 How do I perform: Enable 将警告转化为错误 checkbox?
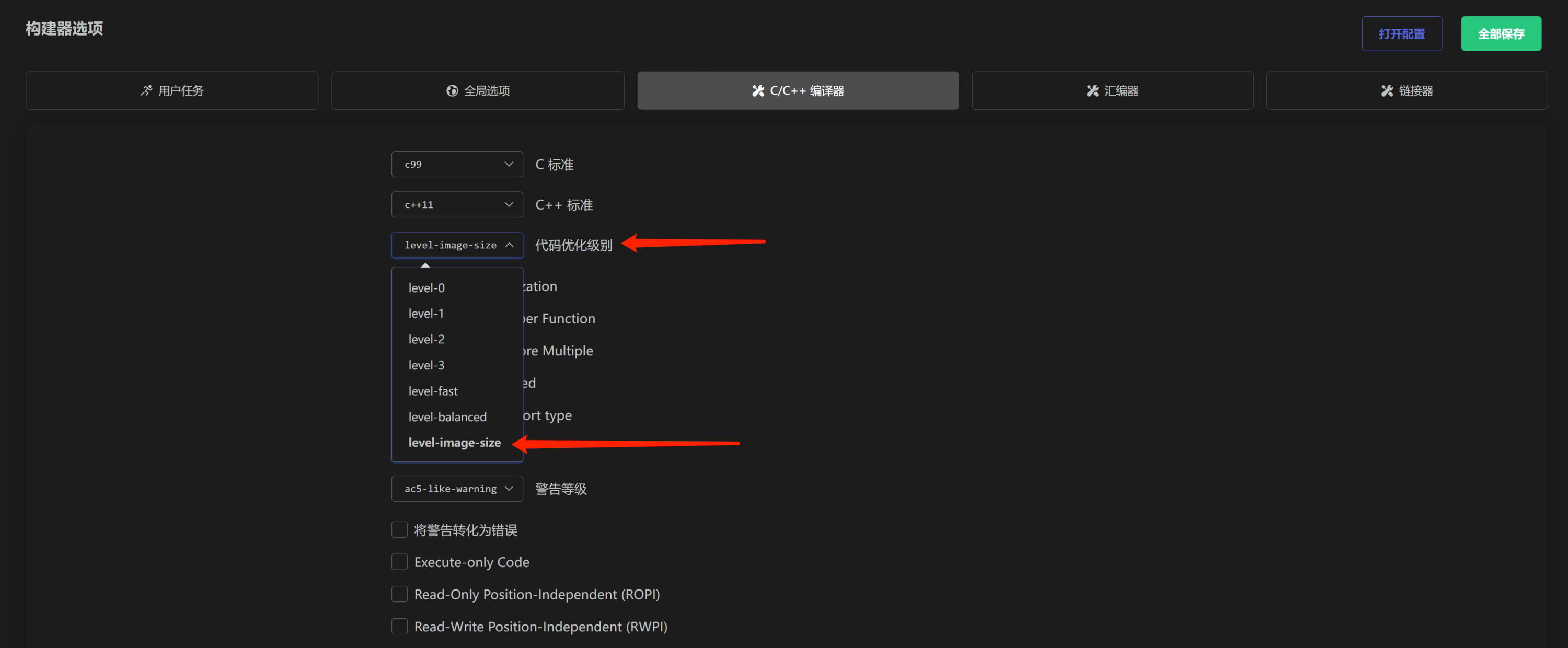(x=399, y=530)
